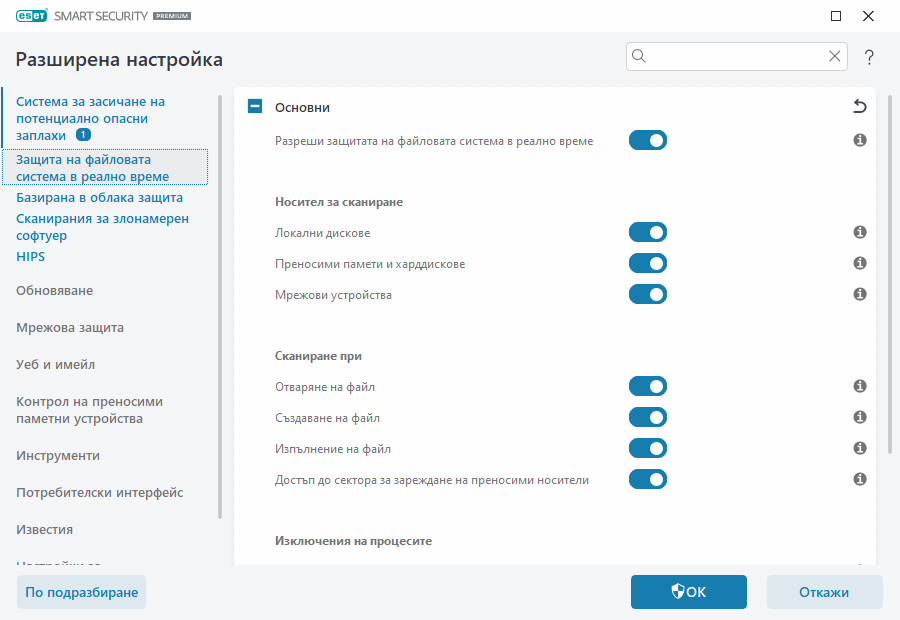This screenshot has height=620, width=900.
Task: Open the HIPS settings section
Action: click(30, 256)
